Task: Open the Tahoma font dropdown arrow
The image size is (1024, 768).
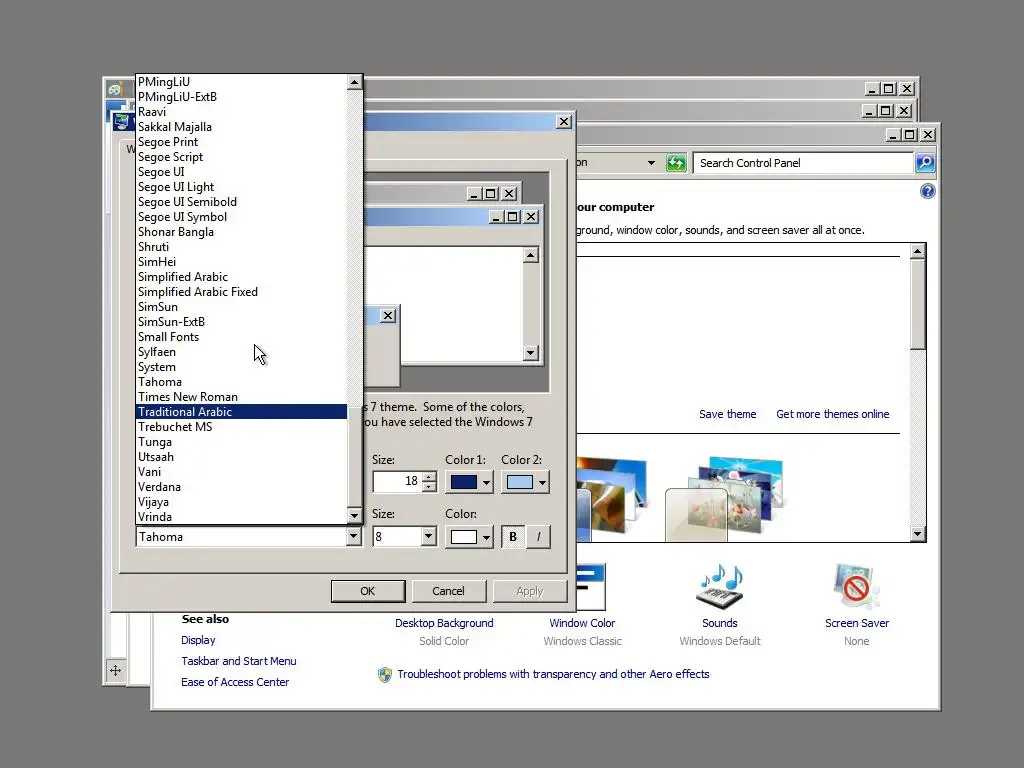Action: [353, 537]
